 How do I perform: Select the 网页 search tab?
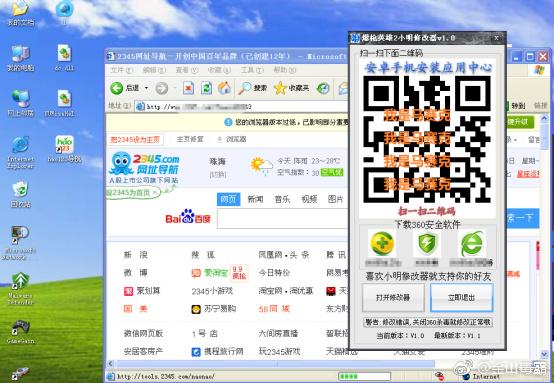228,199
